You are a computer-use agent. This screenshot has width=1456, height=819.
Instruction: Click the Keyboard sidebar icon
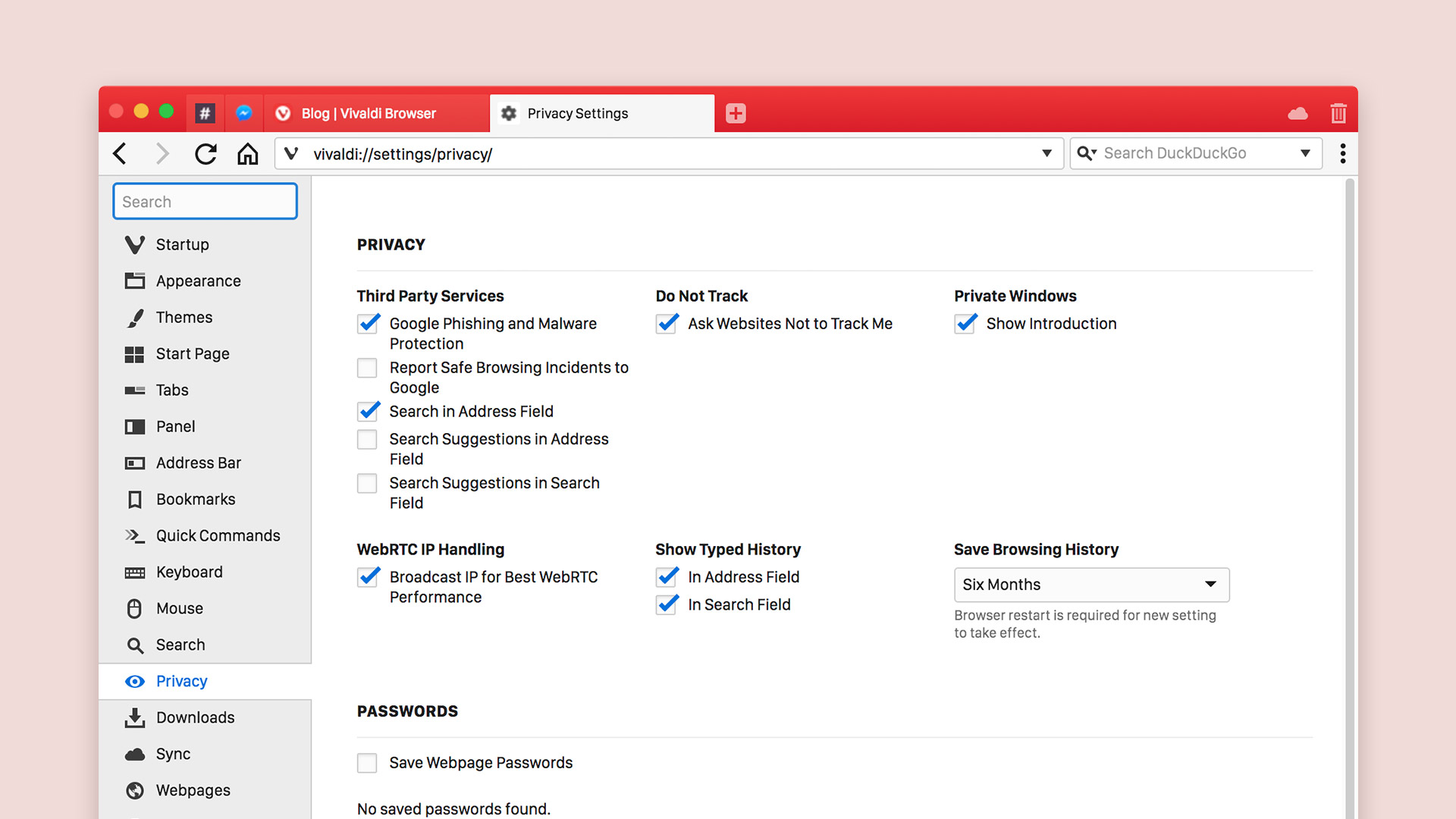point(134,573)
